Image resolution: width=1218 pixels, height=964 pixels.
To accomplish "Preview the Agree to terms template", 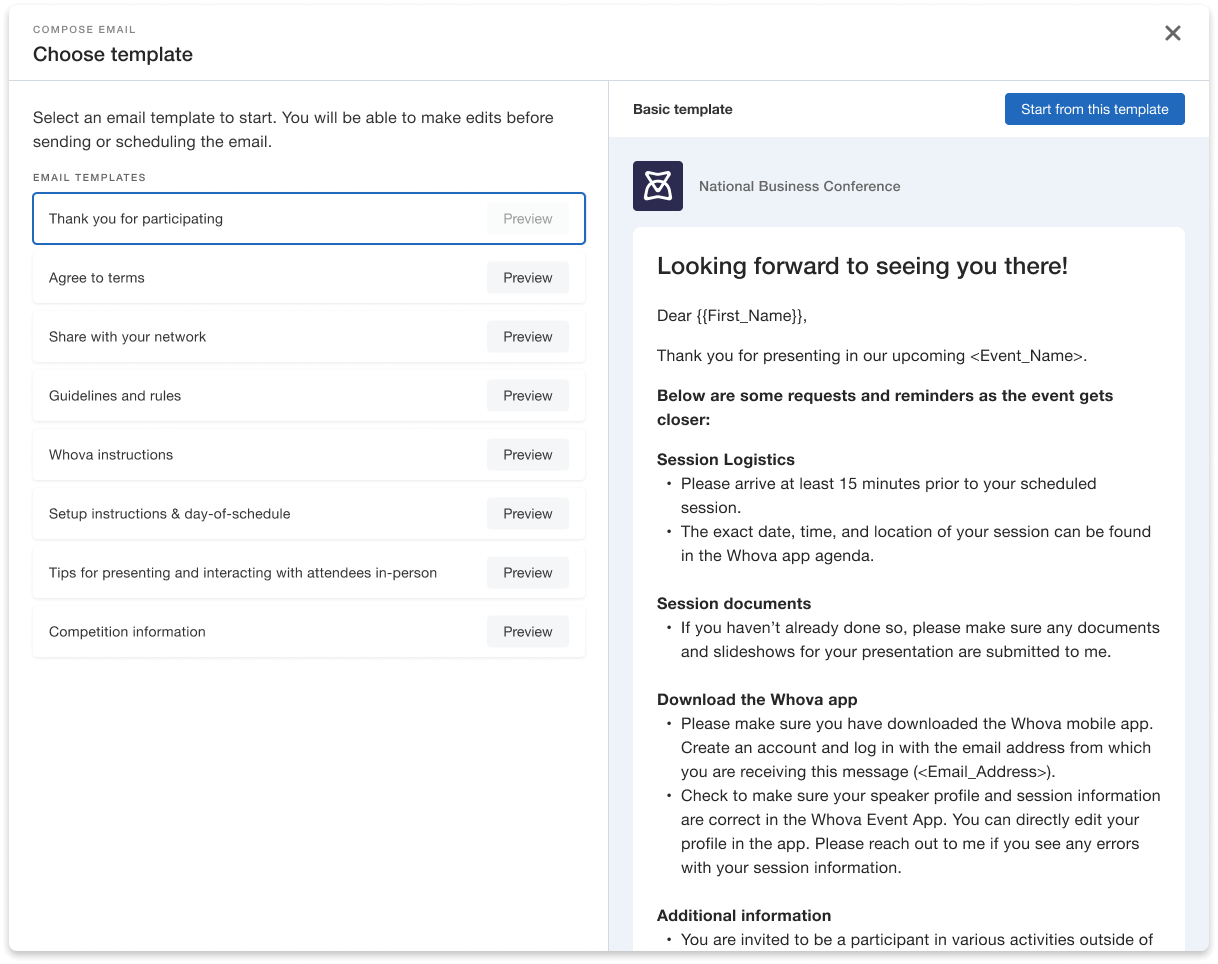I will click(x=527, y=278).
